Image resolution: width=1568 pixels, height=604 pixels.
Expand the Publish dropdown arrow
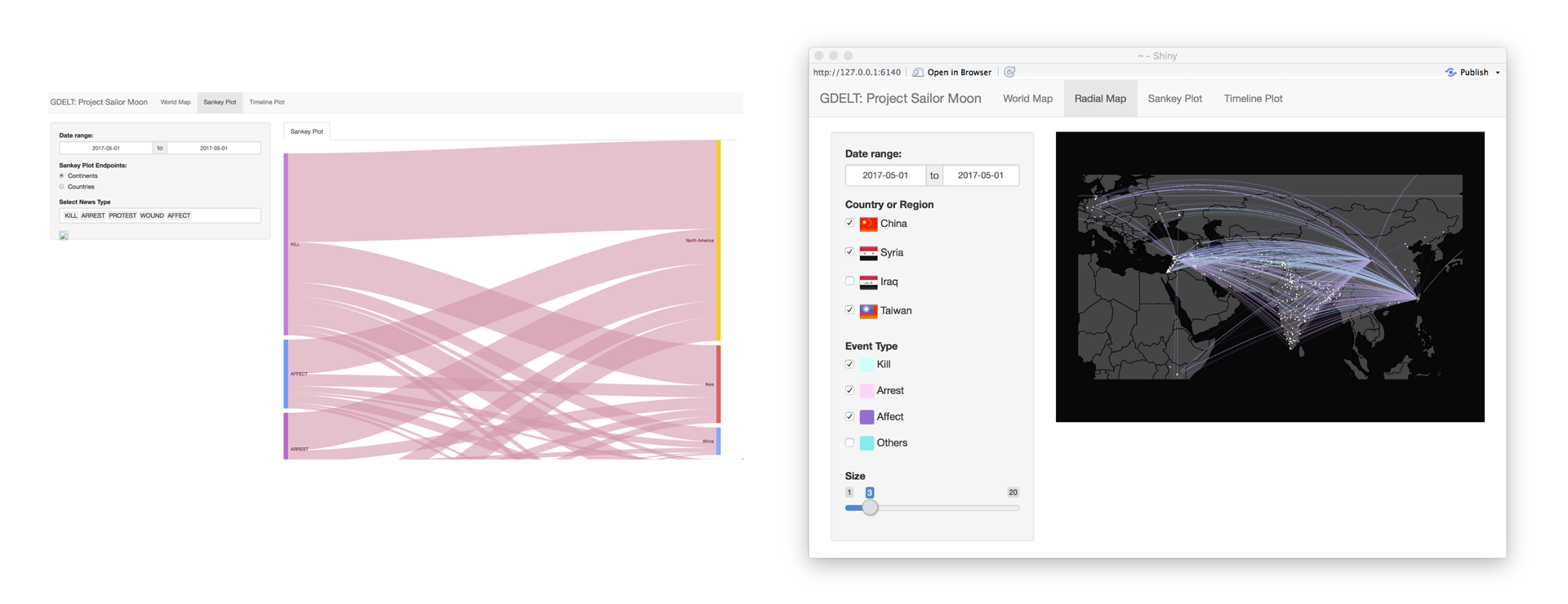pos(1498,73)
